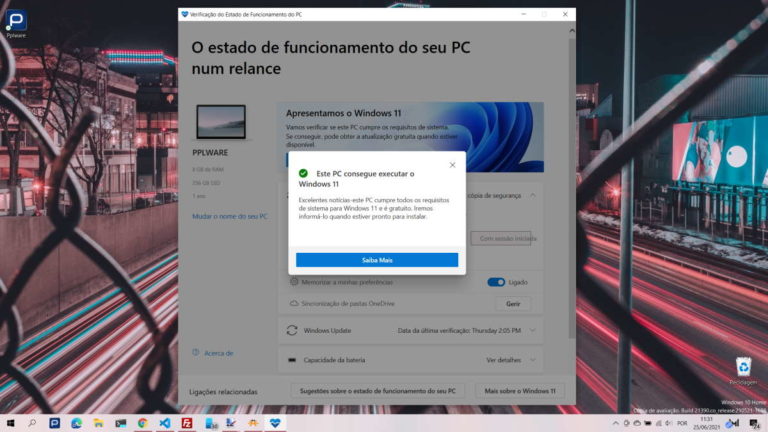Viewport: 768px width, 432px height.
Task: Click the Gerir button for OneDrive
Action: (512, 303)
